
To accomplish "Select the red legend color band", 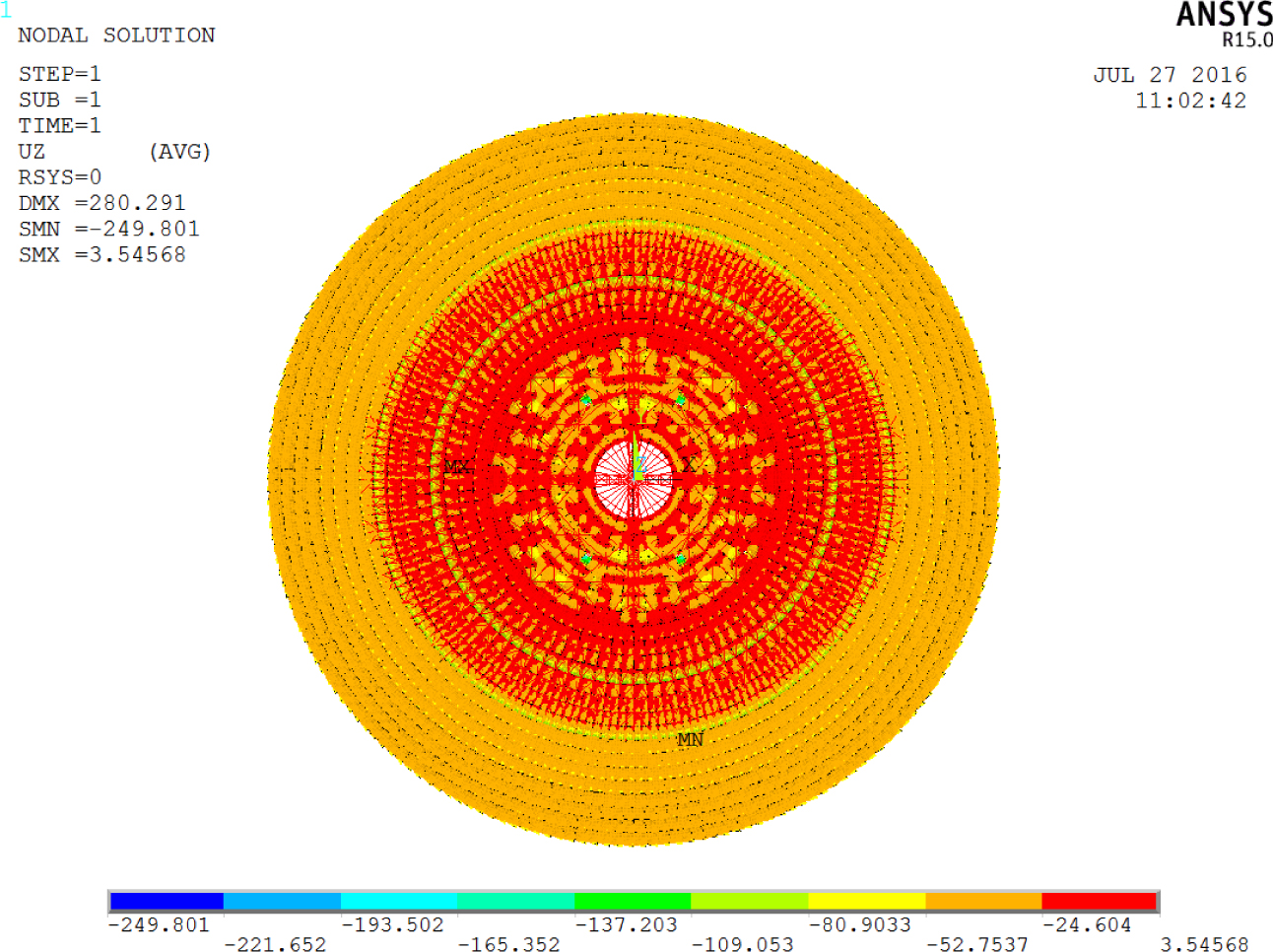I will (1099, 901).
